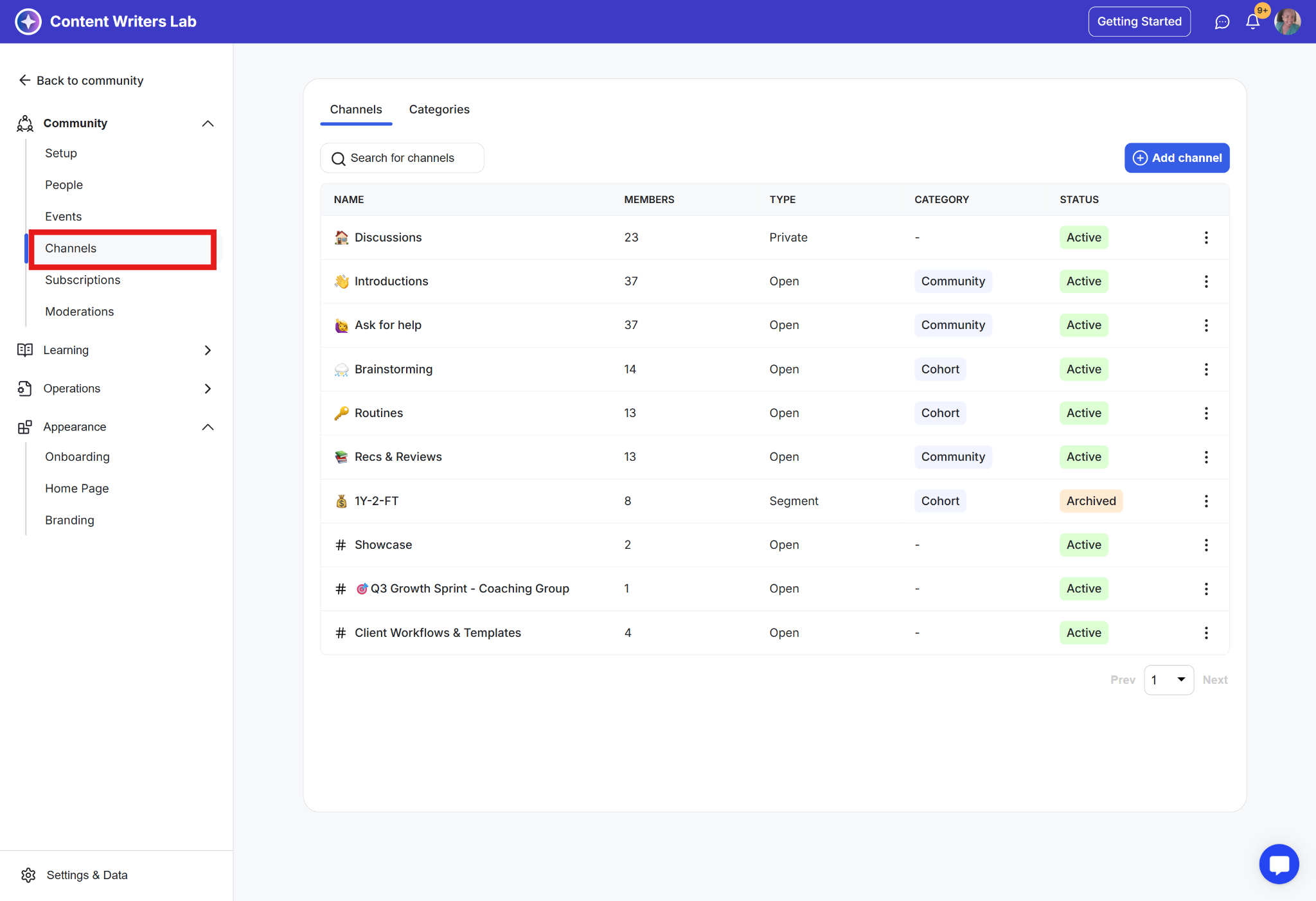
Task: Open the support chat widget icon
Action: pos(1279,864)
